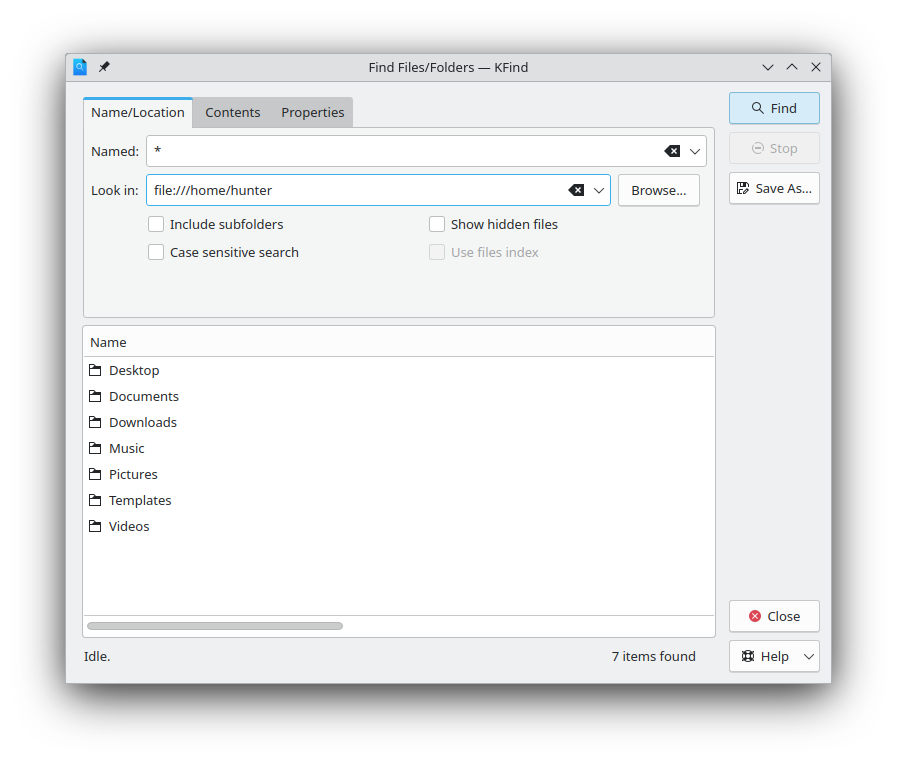Clear the Named field with backspace icon
The width and height of the screenshot is (898, 762).
tap(672, 151)
